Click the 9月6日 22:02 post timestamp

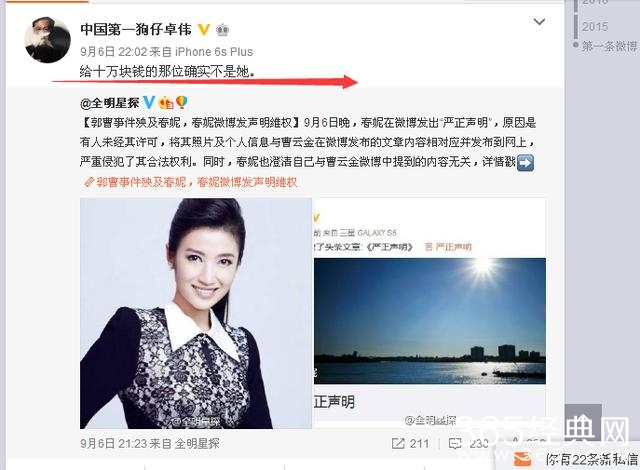tap(113, 52)
